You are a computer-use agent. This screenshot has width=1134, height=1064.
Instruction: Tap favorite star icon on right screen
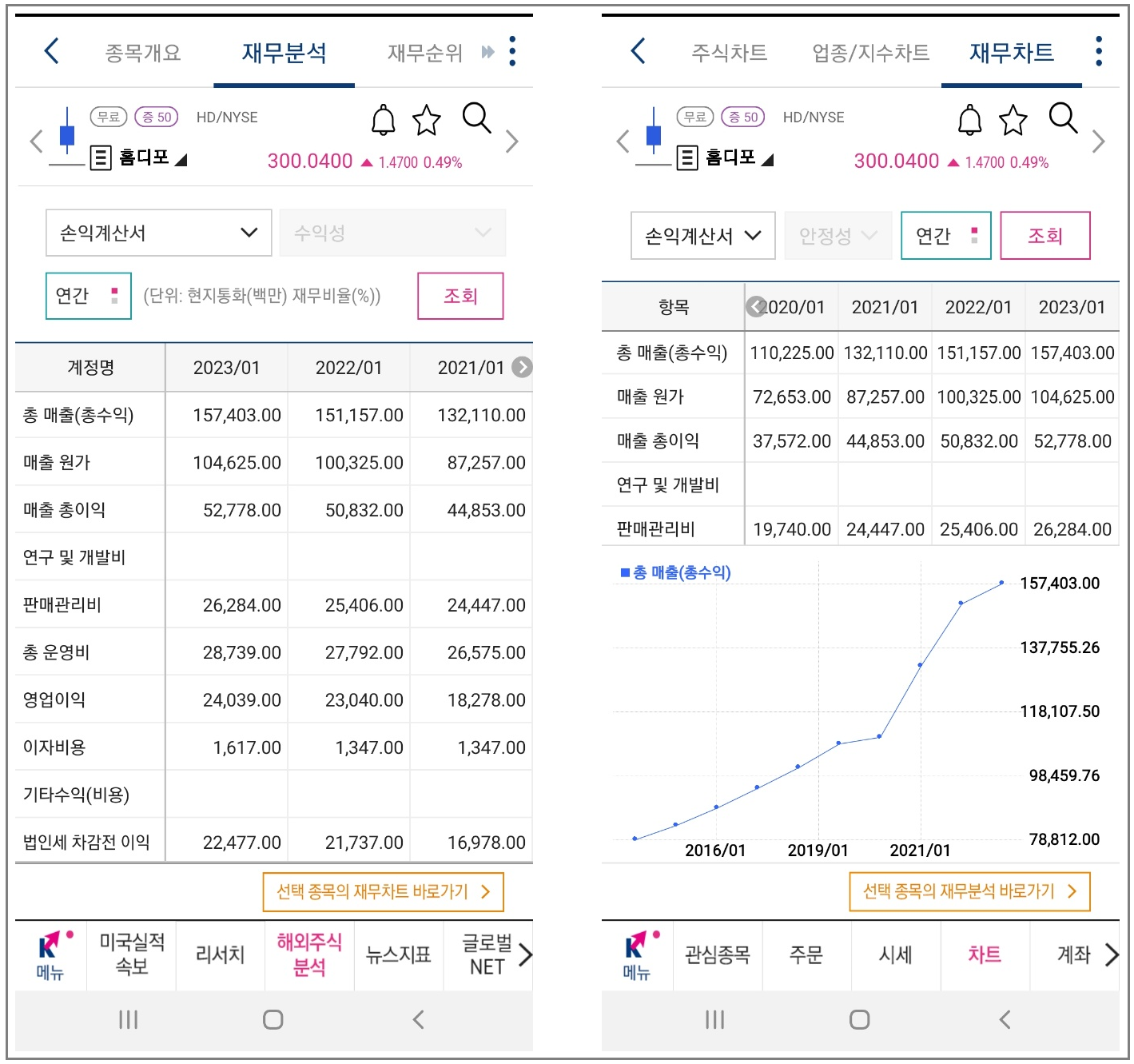click(1013, 120)
